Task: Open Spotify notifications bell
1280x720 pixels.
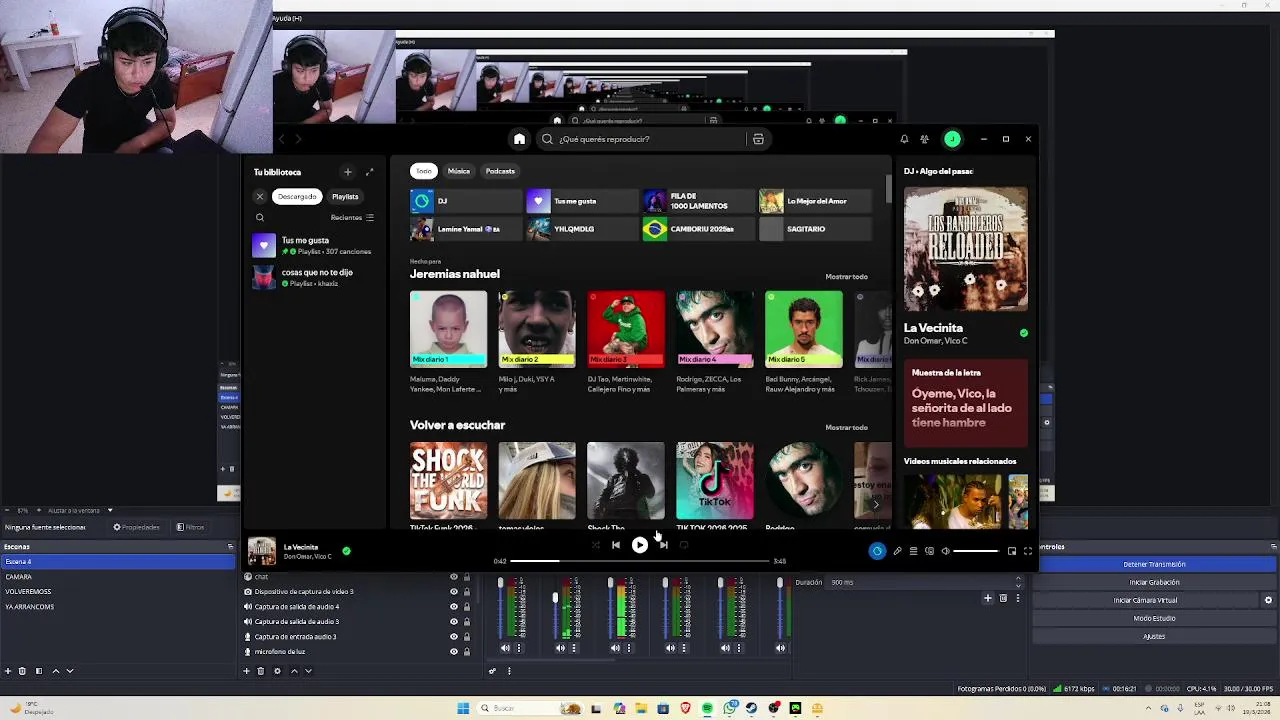Action: (x=904, y=139)
